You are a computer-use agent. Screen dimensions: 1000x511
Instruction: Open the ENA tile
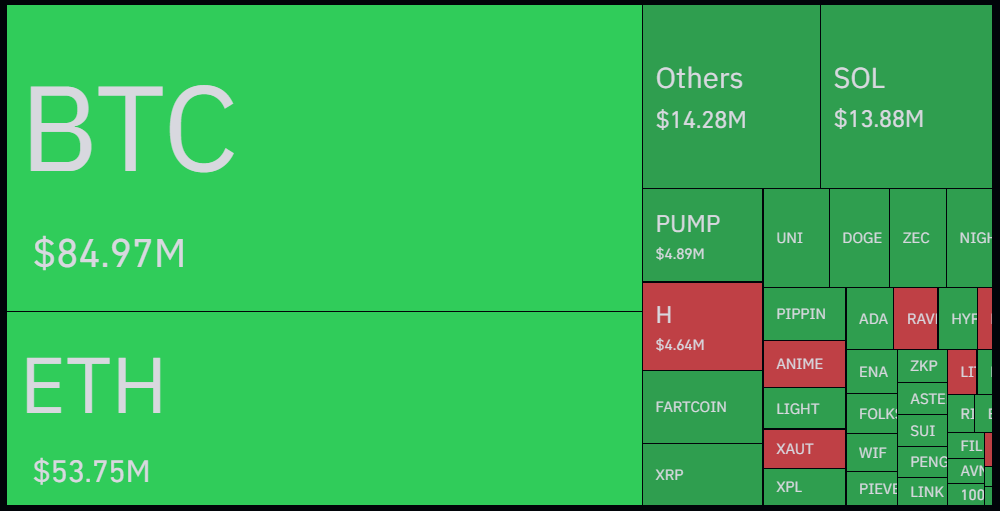(872, 372)
